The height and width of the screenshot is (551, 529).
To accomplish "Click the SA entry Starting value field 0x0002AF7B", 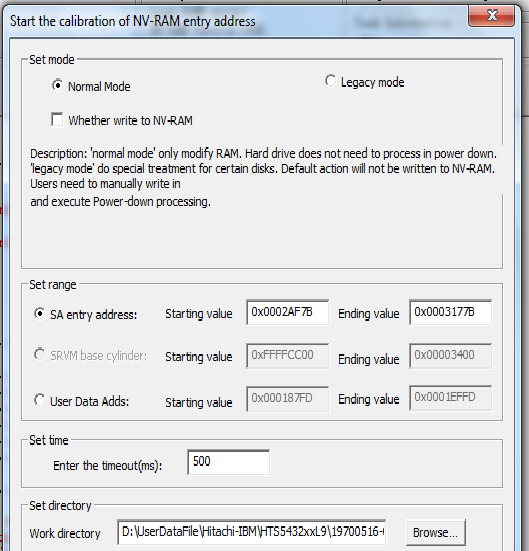I will click(x=288, y=312).
